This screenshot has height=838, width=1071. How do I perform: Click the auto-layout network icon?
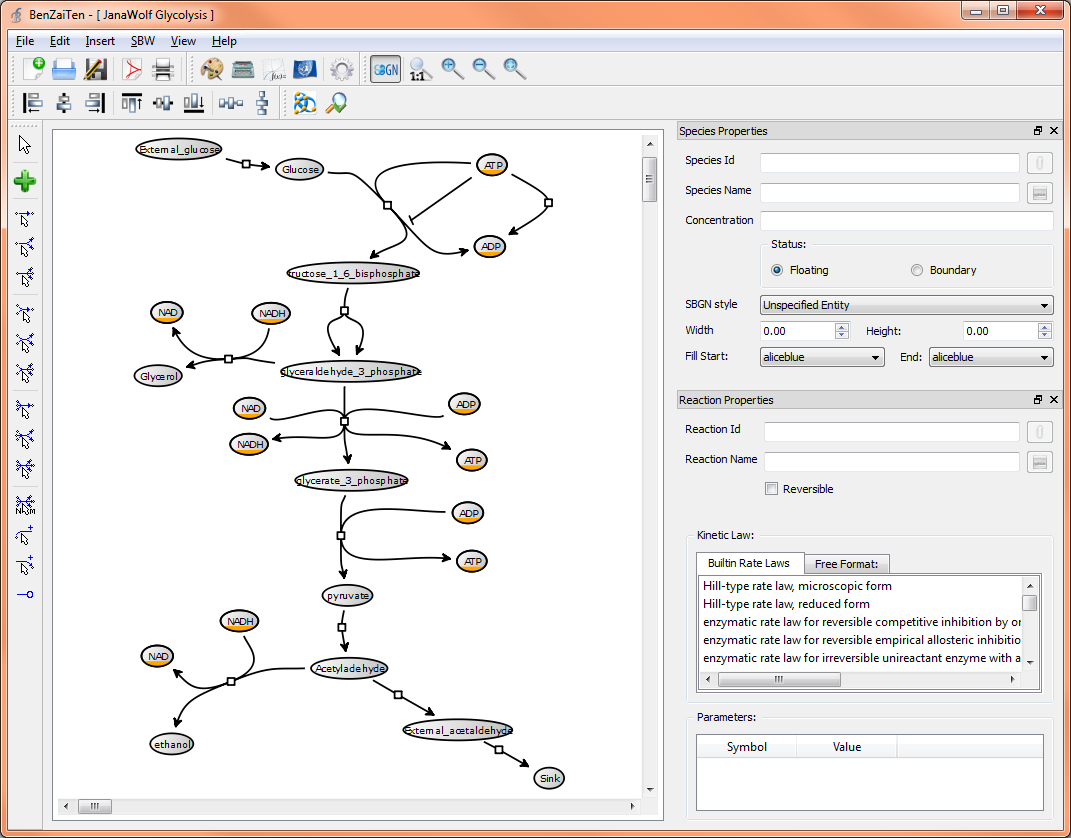[305, 103]
